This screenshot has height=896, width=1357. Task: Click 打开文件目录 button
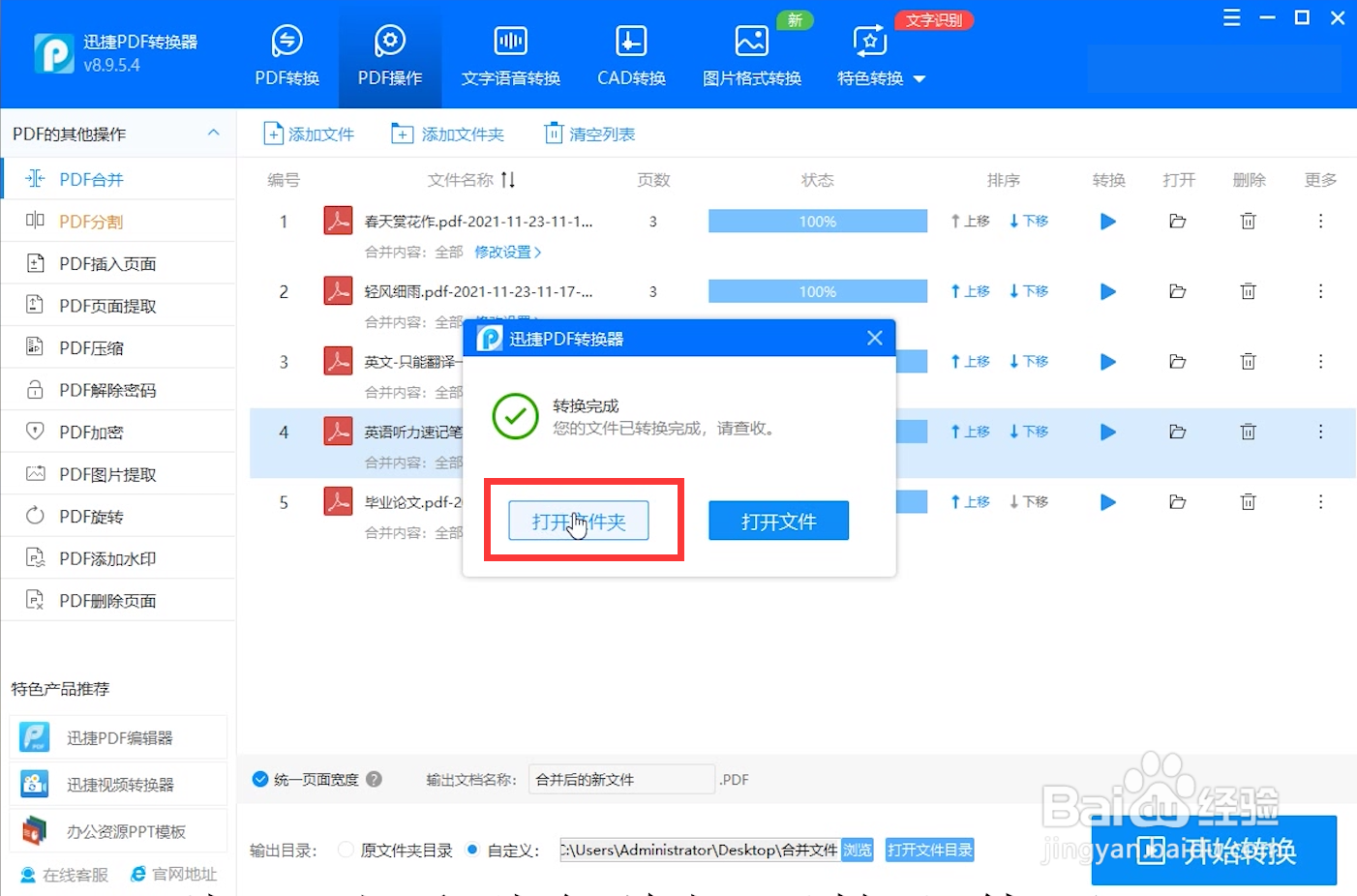point(929,850)
